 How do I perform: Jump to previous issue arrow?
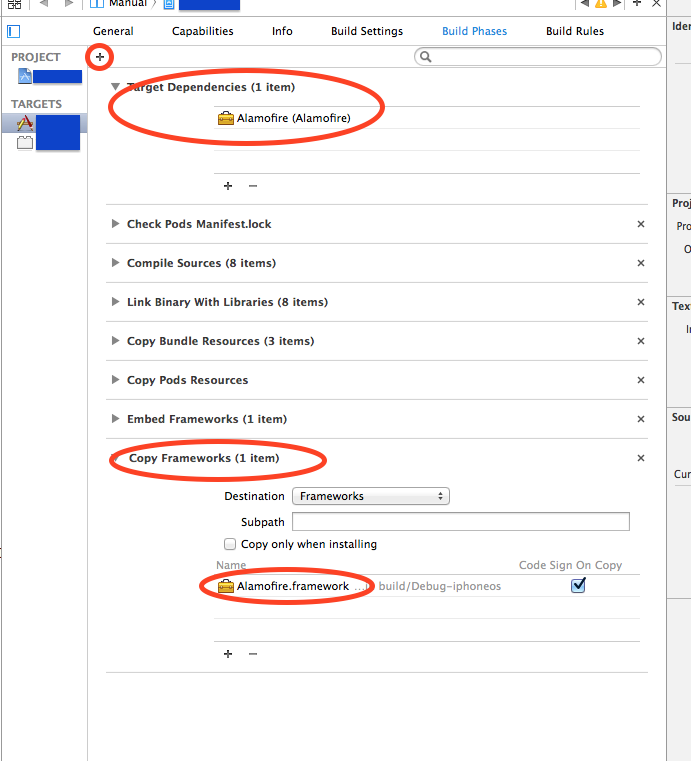[585, 3]
